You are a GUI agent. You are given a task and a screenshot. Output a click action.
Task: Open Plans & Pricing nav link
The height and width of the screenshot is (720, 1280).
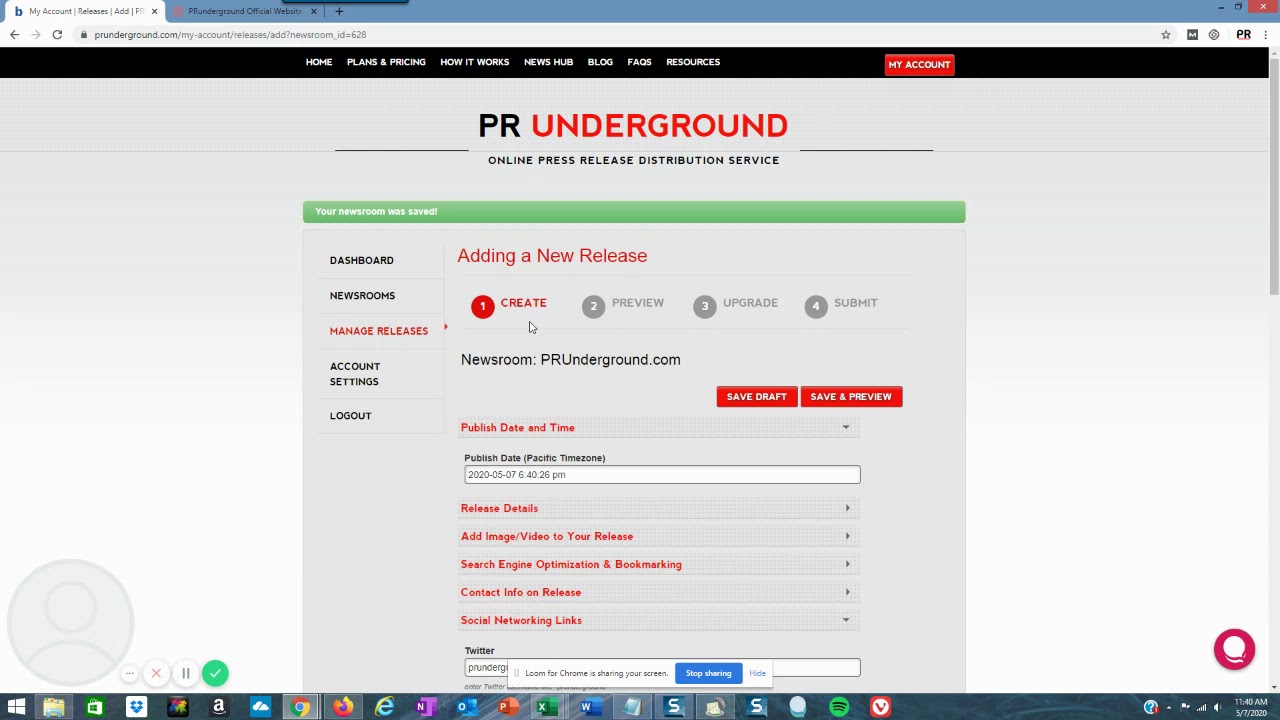pyautogui.click(x=386, y=62)
